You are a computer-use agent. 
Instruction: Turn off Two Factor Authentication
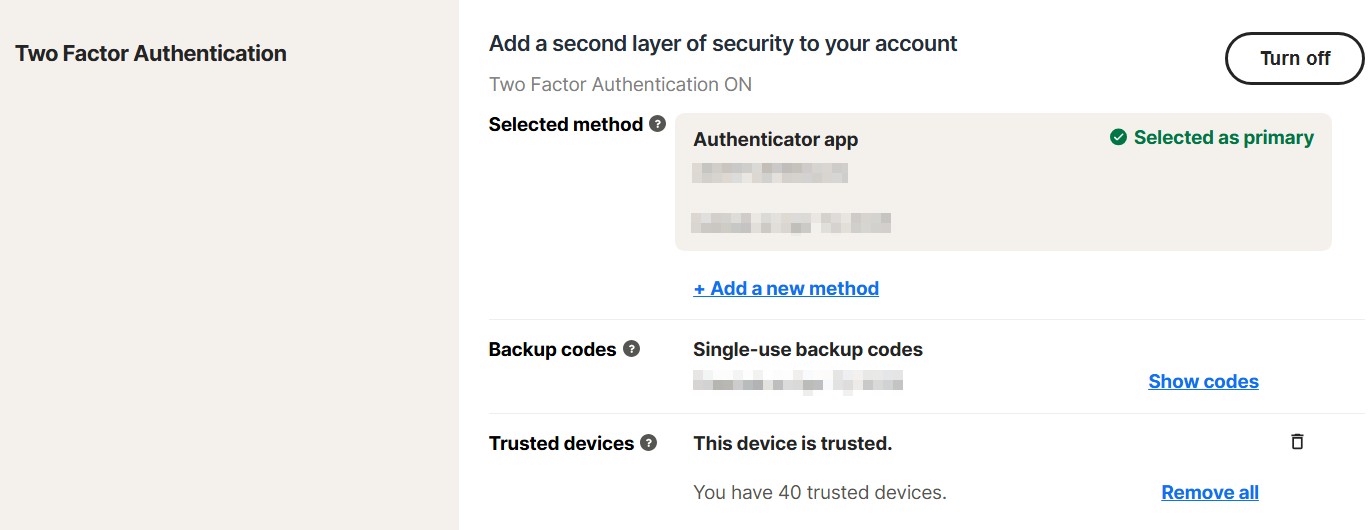pos(1295,58)
